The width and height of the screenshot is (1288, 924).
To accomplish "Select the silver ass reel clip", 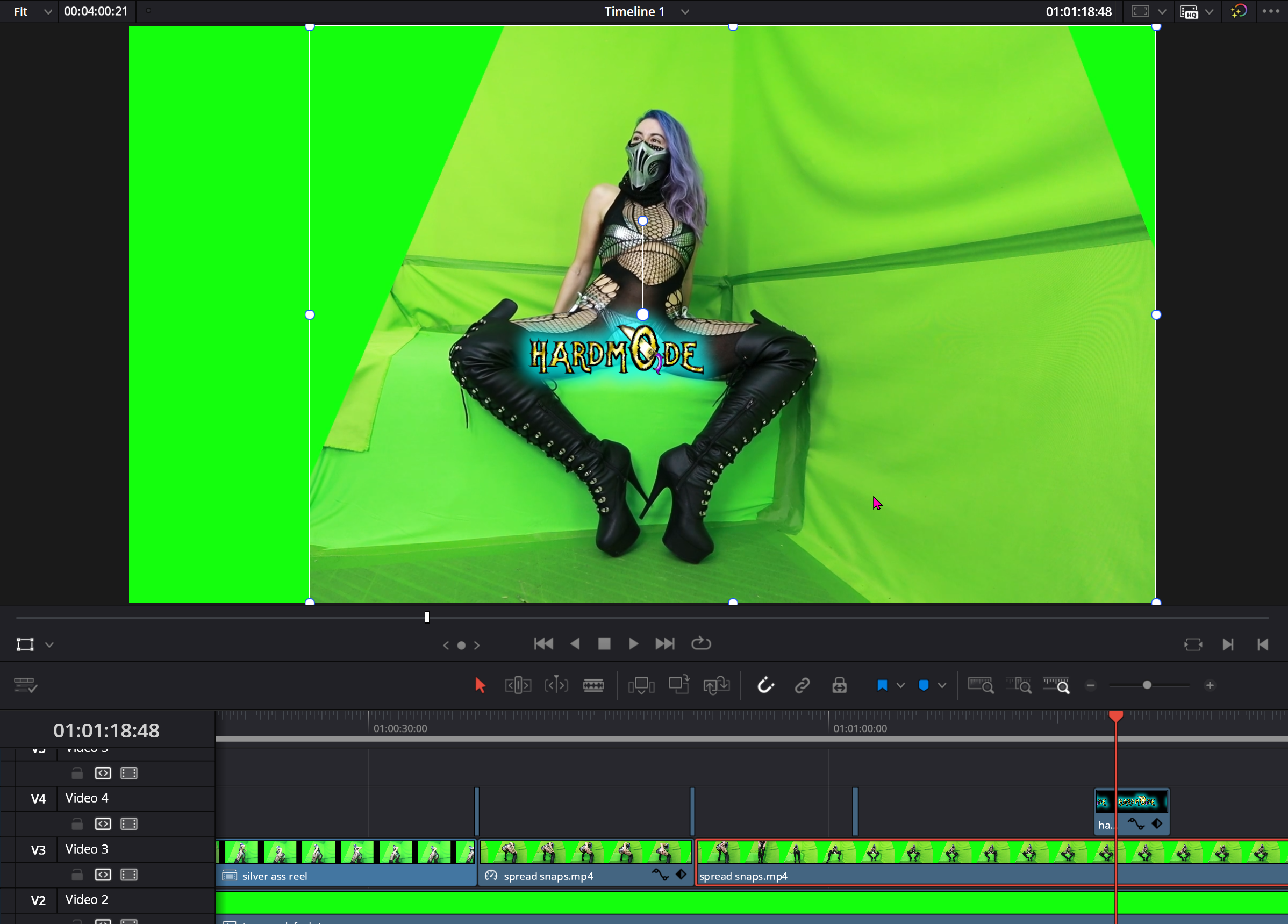I will (345, 863).
